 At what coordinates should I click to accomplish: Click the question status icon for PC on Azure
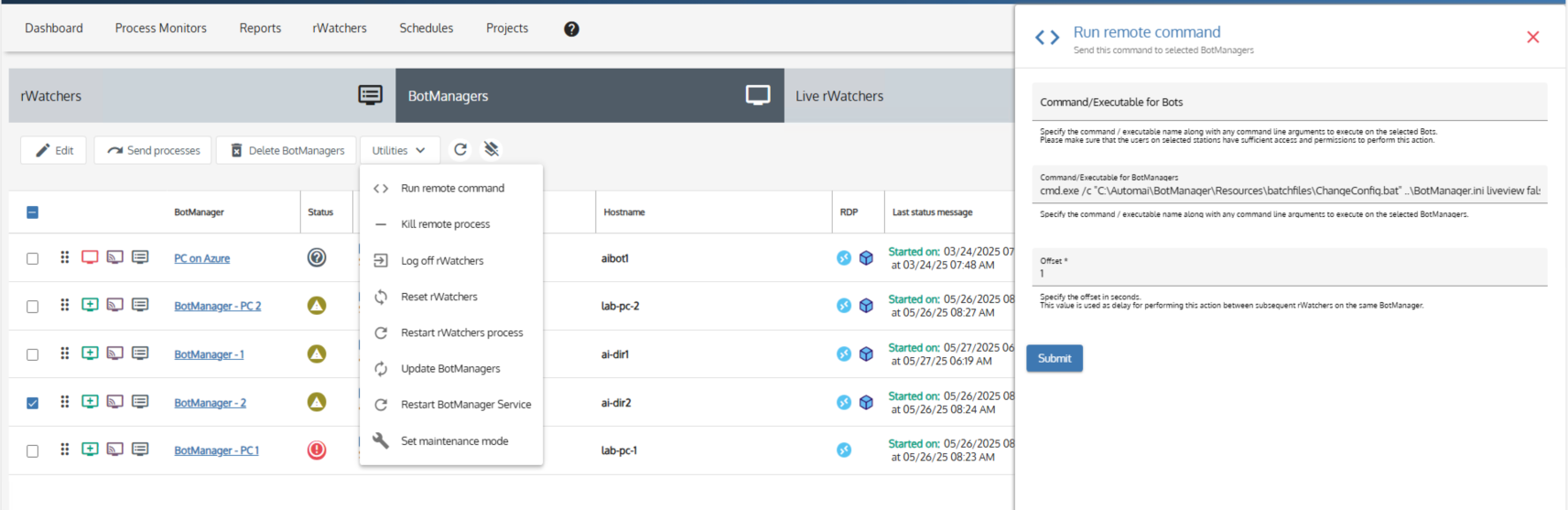[317, 257]
